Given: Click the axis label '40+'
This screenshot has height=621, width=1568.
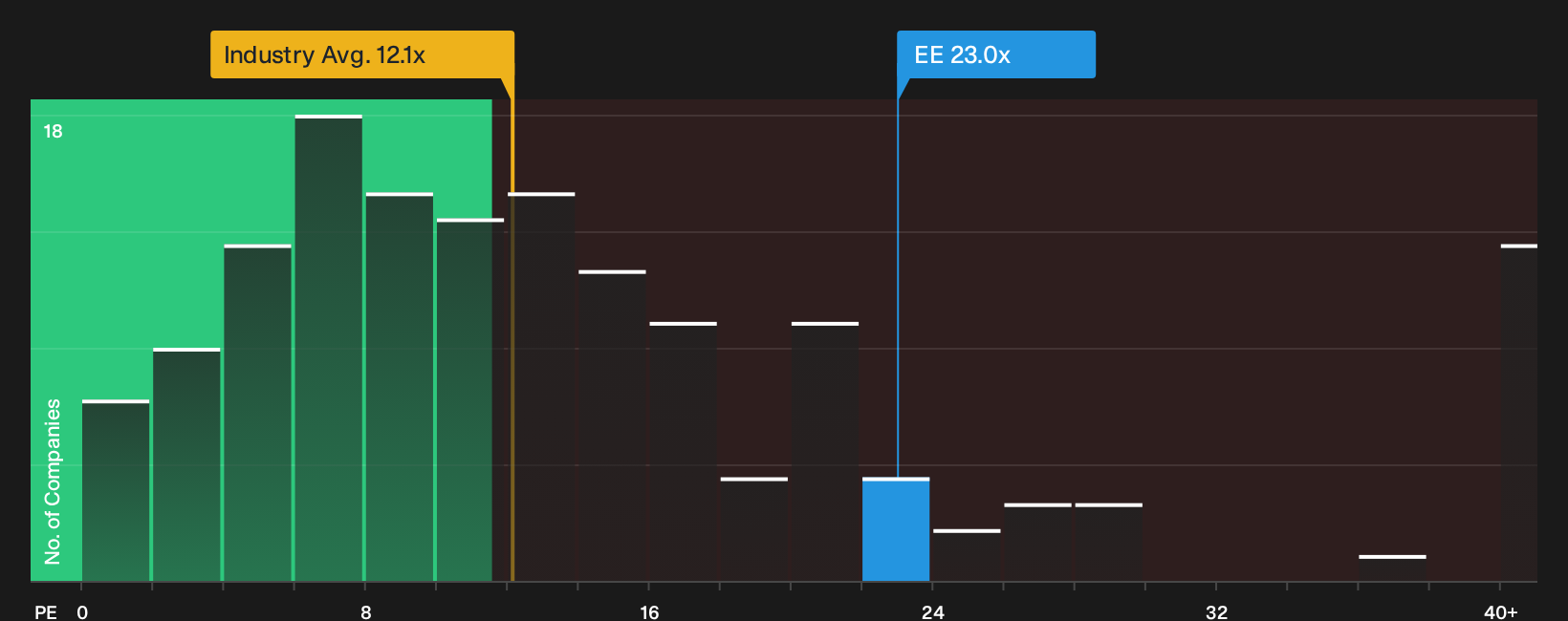Looking at the screenshot, I should [x=1501, y=611].
